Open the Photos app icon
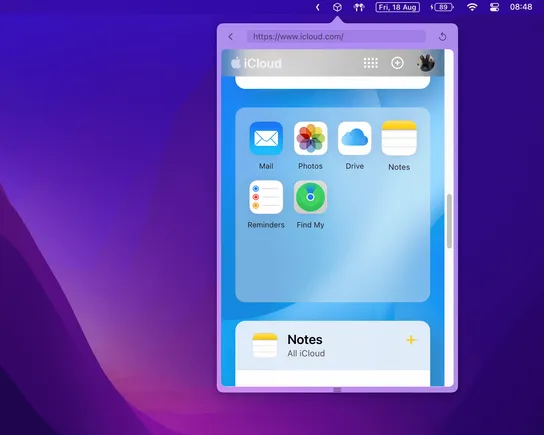 click(x=311, y=138)
